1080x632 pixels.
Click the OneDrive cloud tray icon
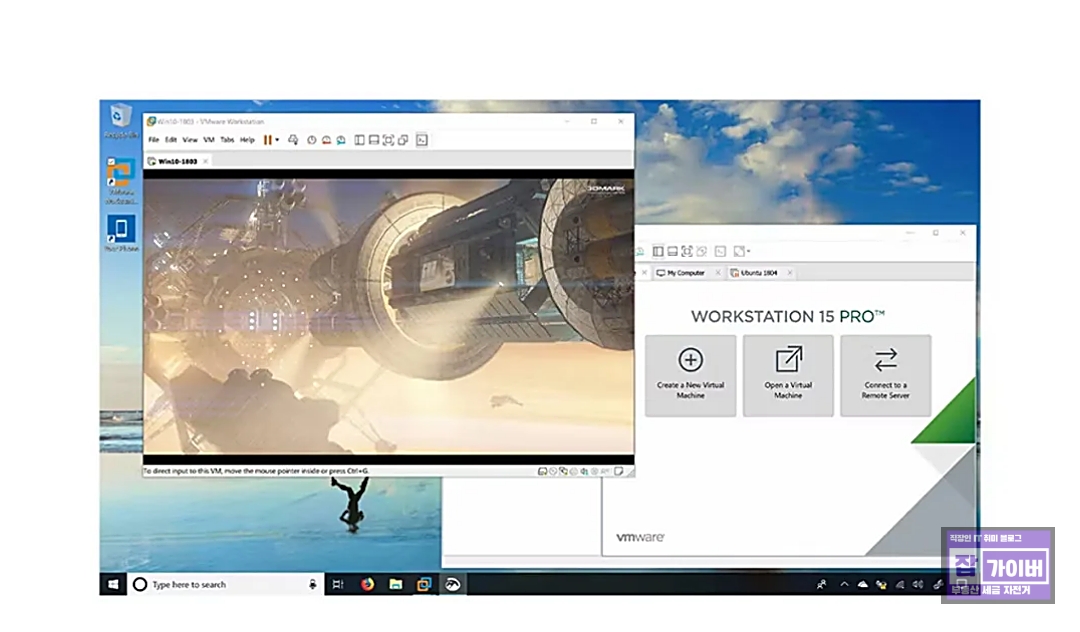(x=862, y=584)
